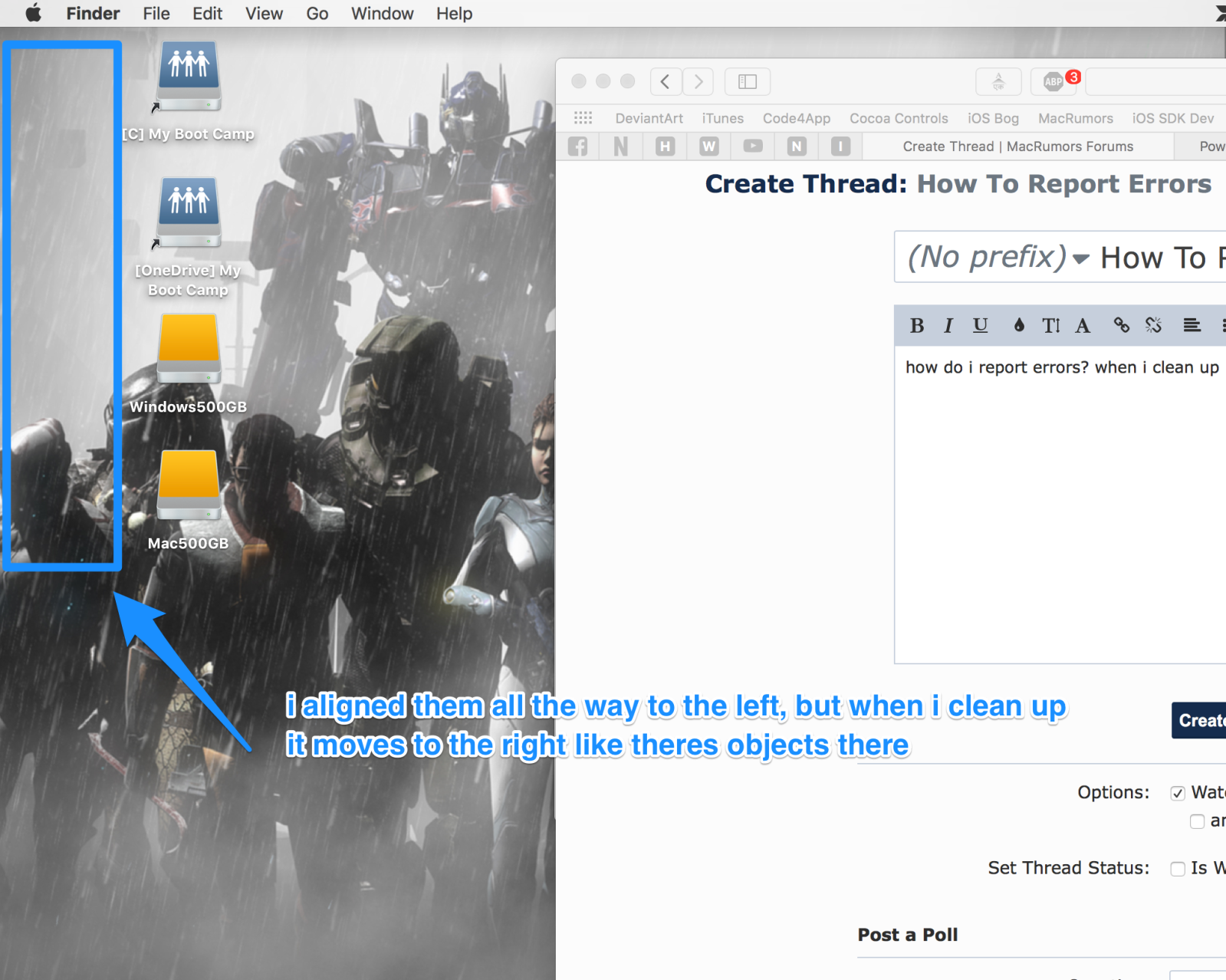
Task: Expand the (No prefix) thread prefix dropdown
Action: (x=998, y=258)
